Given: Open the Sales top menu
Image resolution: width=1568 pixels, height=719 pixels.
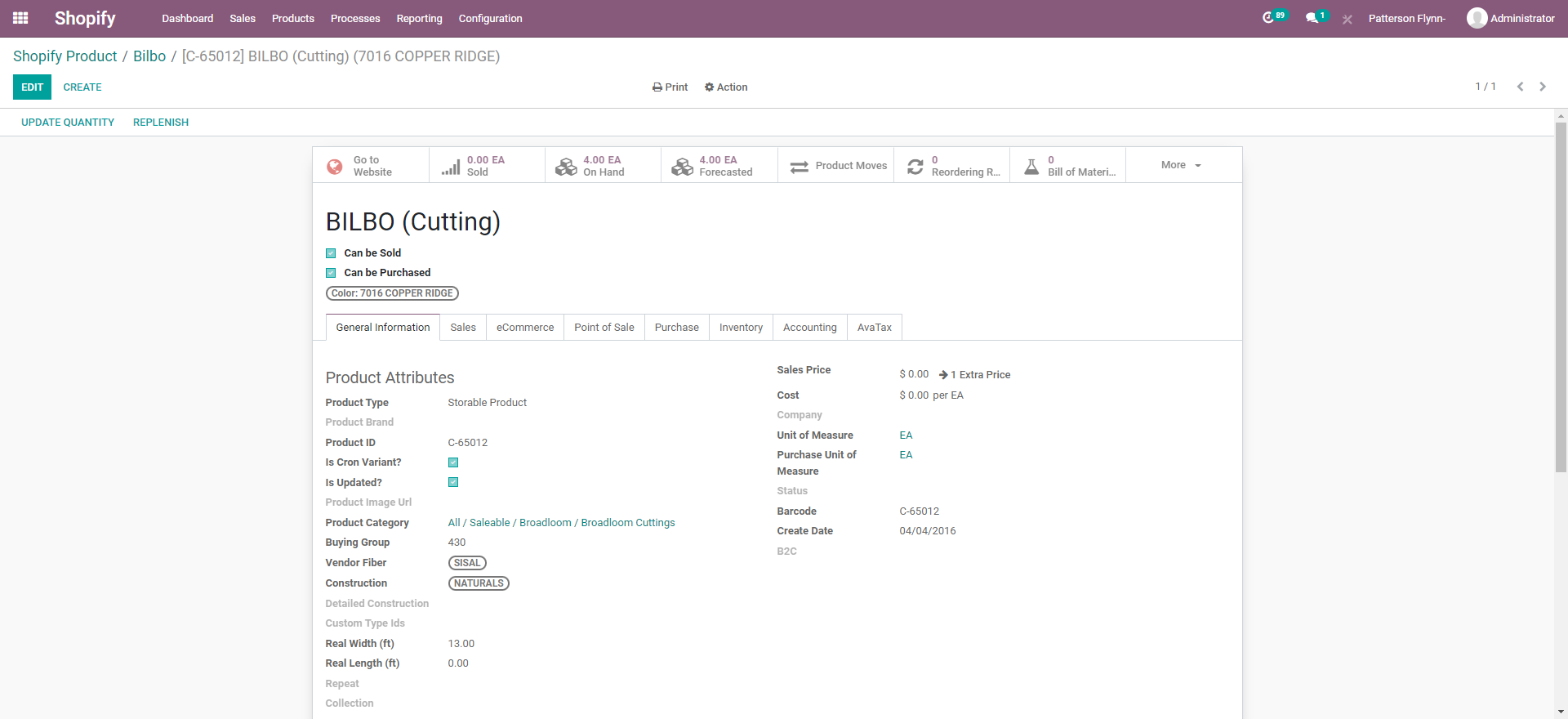Looking at the screenshot, I should tap(243, 18).
